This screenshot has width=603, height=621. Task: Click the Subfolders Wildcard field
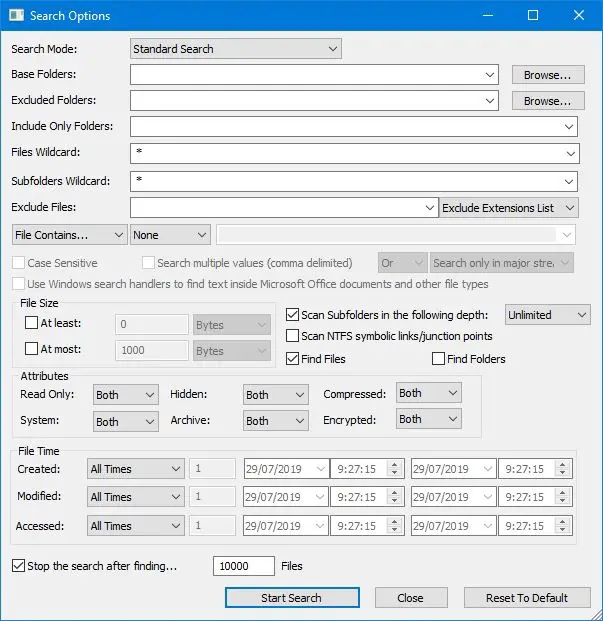pyautogui.click(x=354, y=181)
